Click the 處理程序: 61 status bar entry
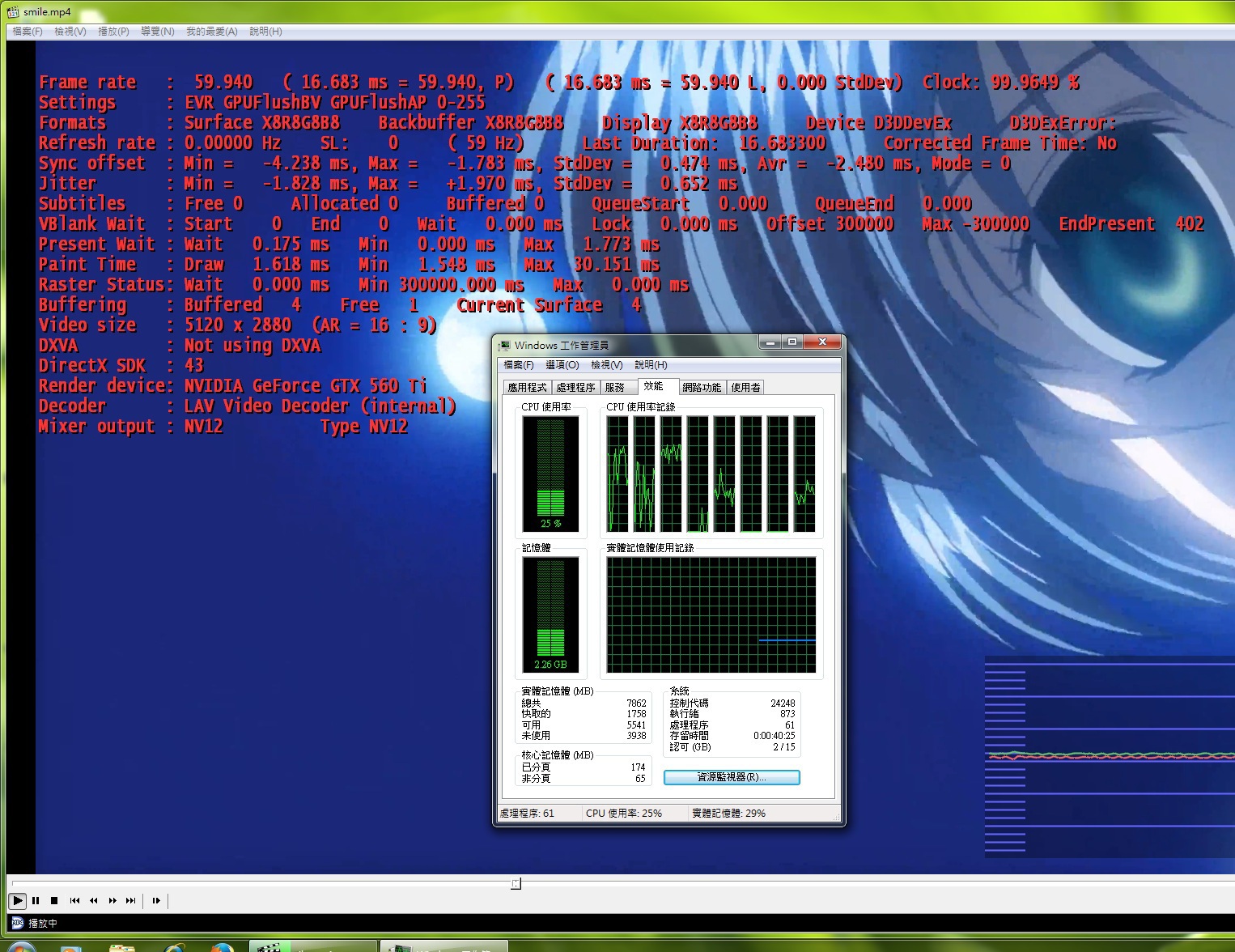The height and width of the screenshot is (952, 1235). pyautogui.click(x=527, y=814)
